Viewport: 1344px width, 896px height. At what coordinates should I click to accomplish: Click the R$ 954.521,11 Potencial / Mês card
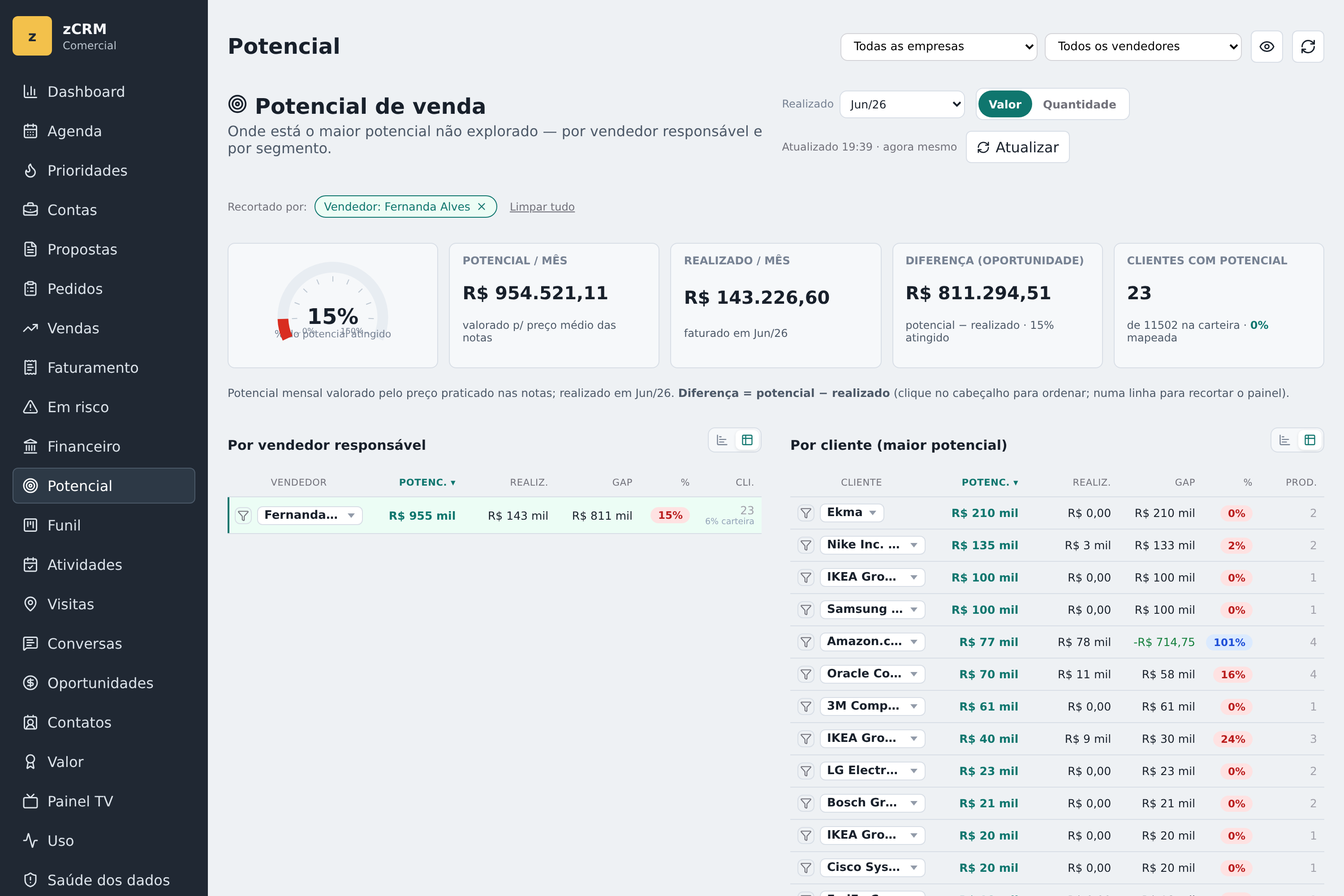tap(554, 306)
